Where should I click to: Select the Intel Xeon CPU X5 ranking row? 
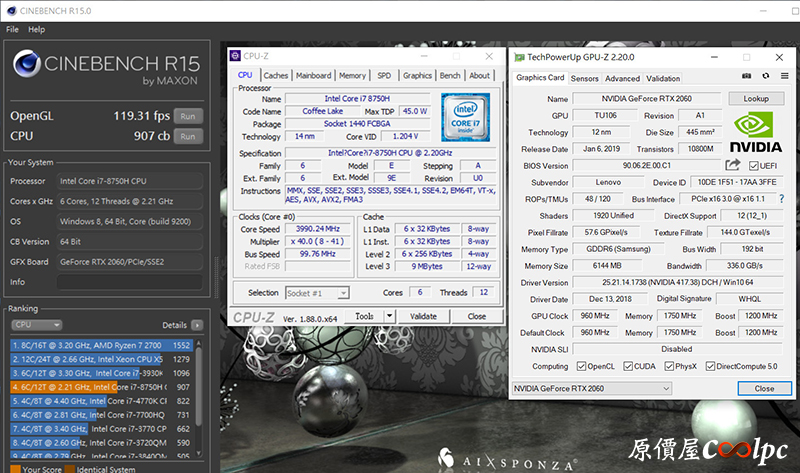coord(101,359)
